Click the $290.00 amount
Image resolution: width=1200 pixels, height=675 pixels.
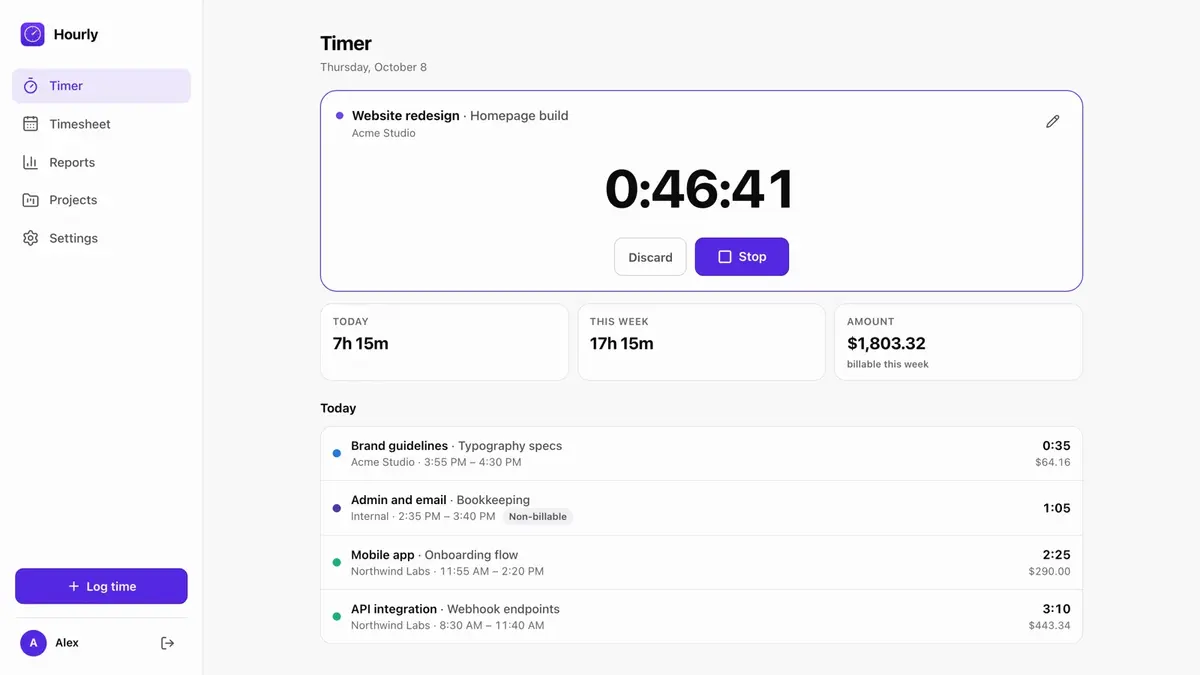[x=1049, y=572]
